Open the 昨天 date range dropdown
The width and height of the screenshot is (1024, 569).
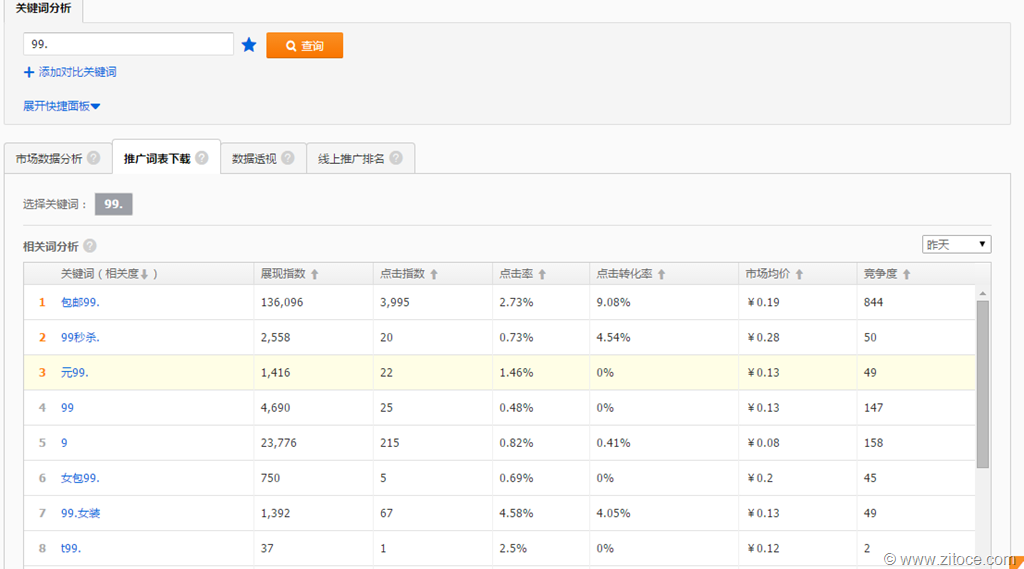coord(956,244)
